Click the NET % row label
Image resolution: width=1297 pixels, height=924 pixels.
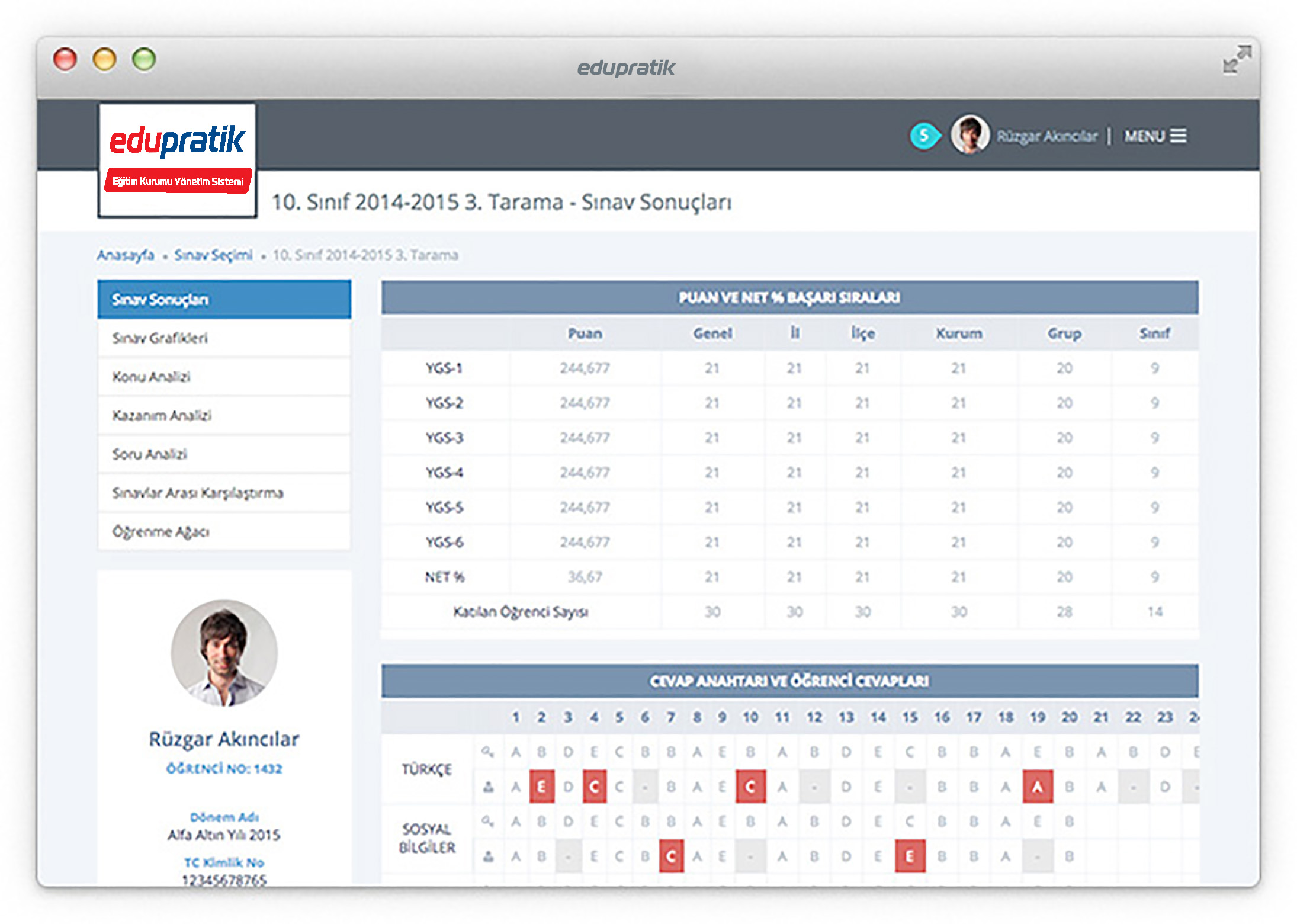coord(444,577)
